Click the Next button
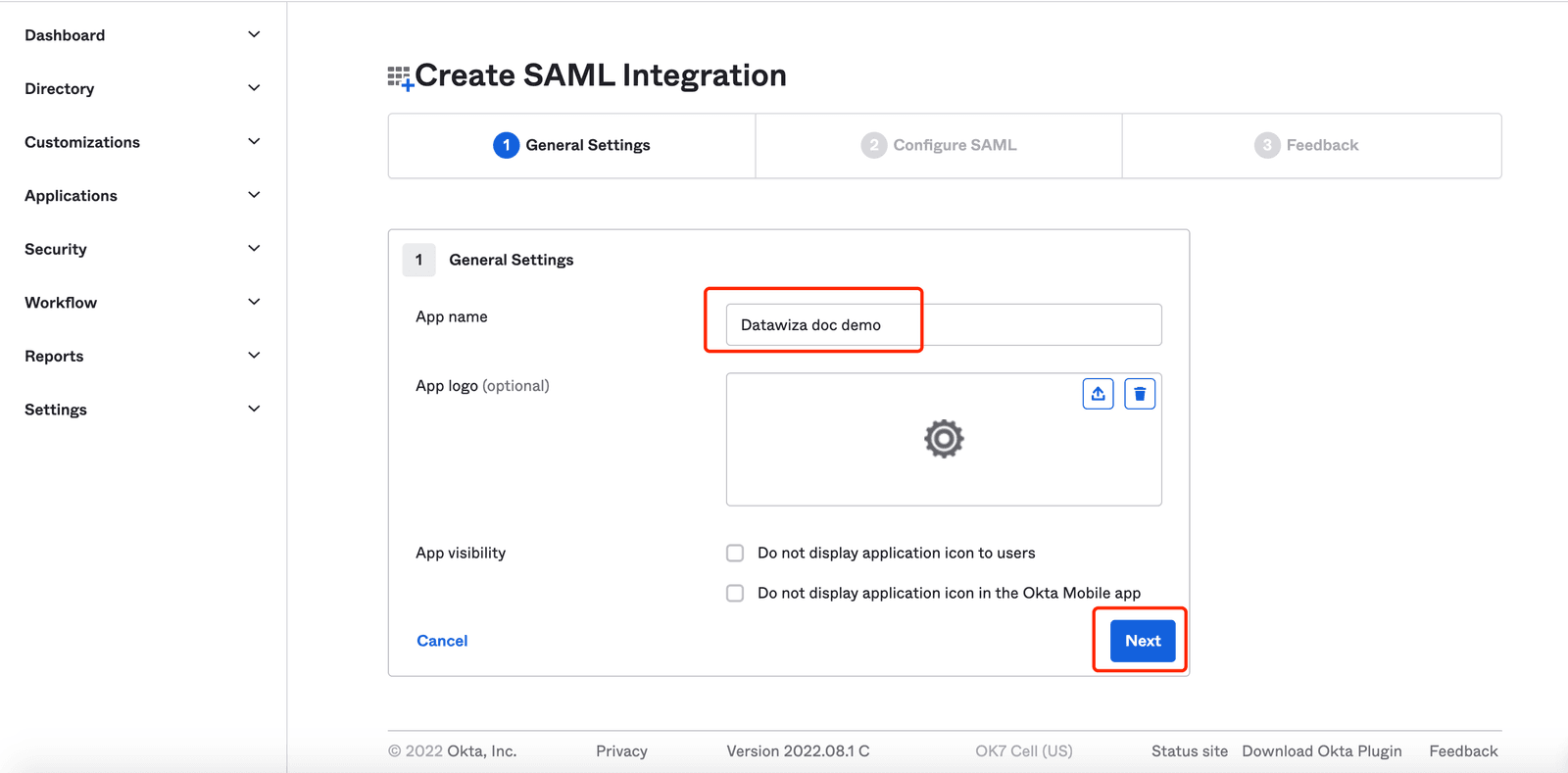This screenshot has height=773, width=1568. tap(1143, 641)
